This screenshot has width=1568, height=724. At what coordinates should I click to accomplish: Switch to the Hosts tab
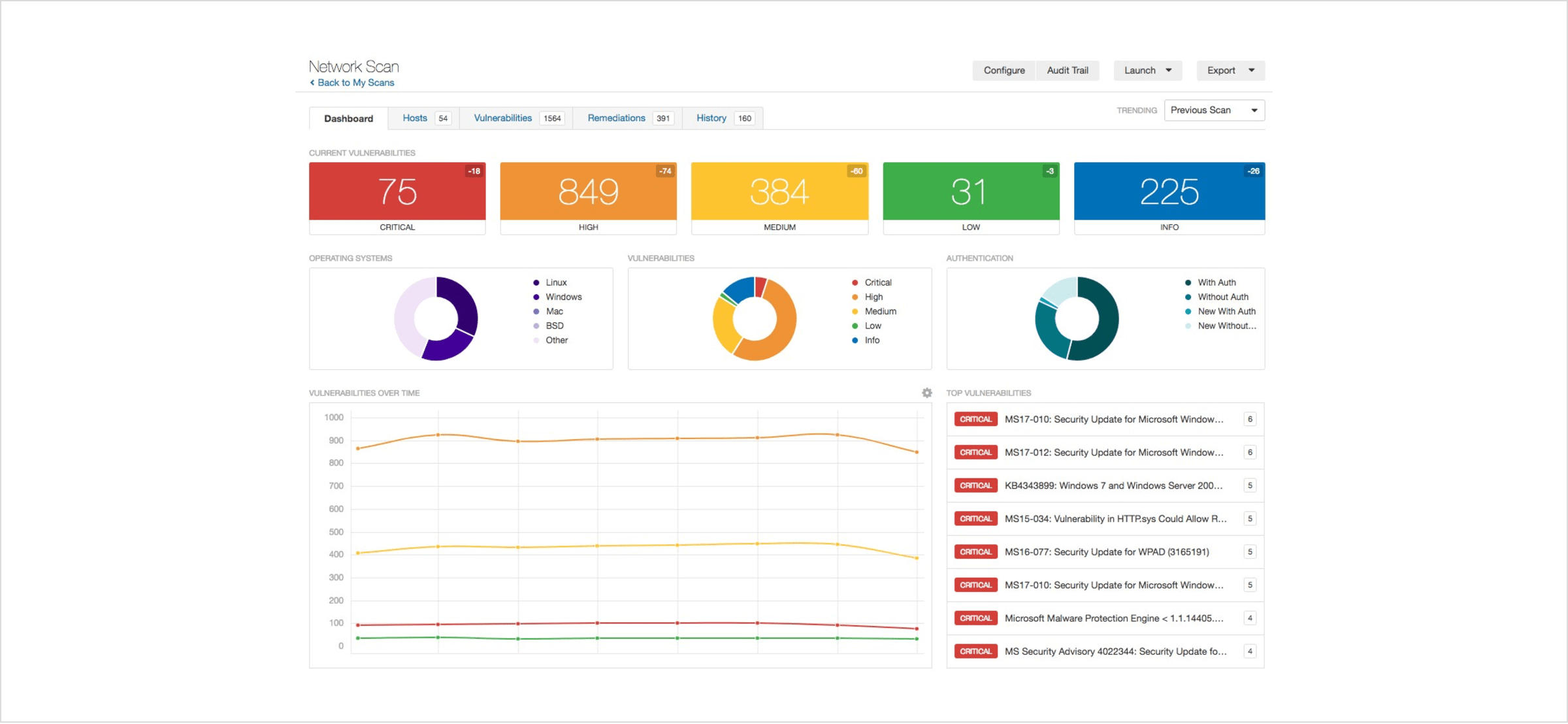[x=415, y=118]
